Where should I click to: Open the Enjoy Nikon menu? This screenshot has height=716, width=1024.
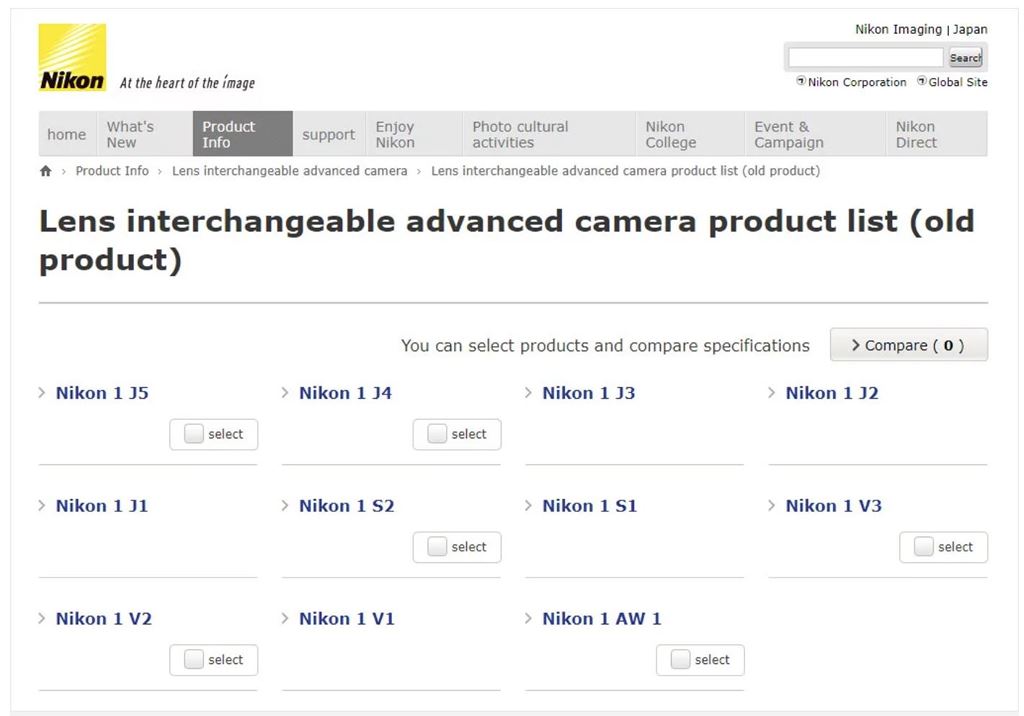pyautogui.click(x=414, y=134)
